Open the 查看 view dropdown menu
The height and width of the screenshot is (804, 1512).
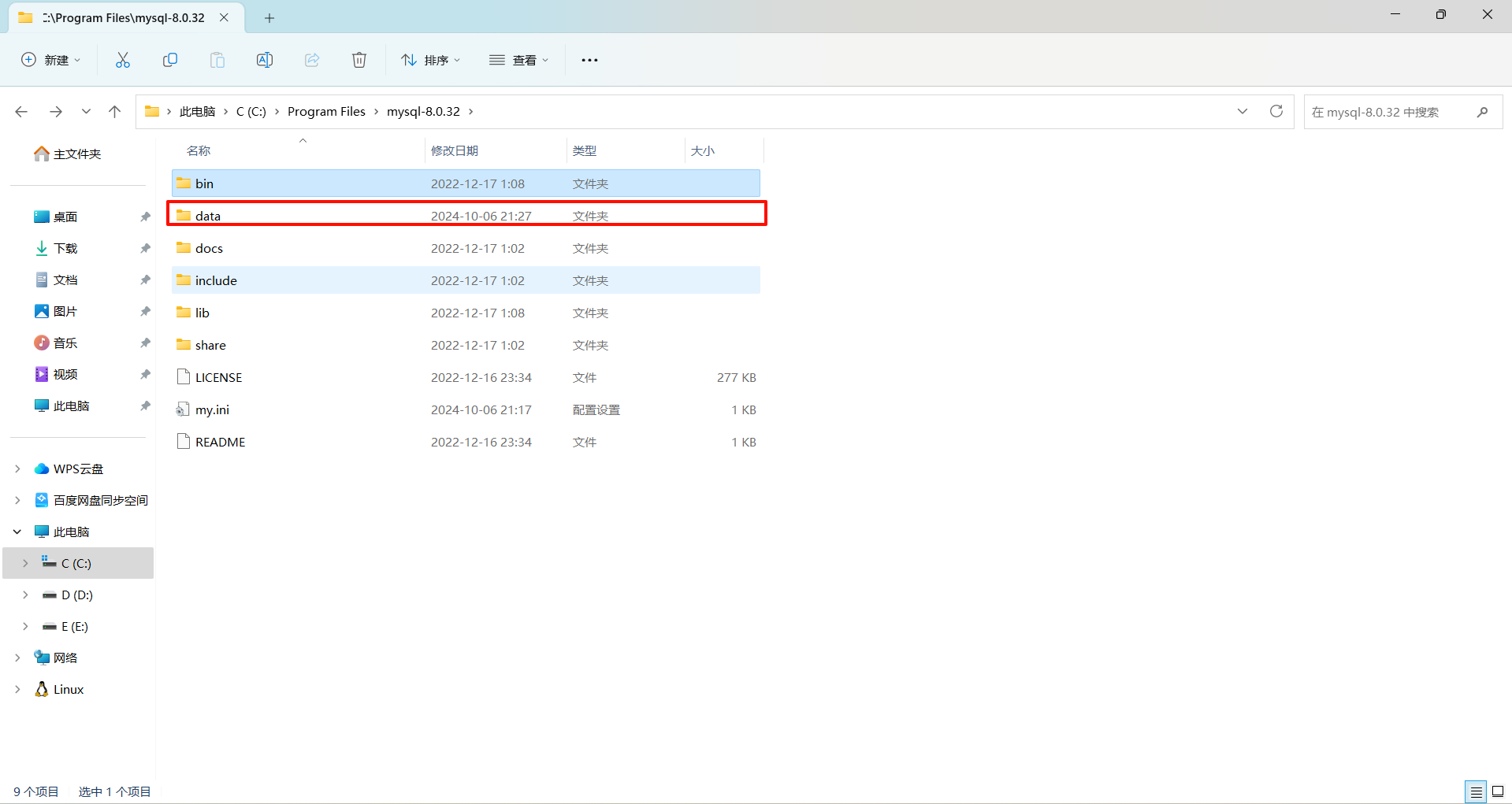(x=518, y=60)
